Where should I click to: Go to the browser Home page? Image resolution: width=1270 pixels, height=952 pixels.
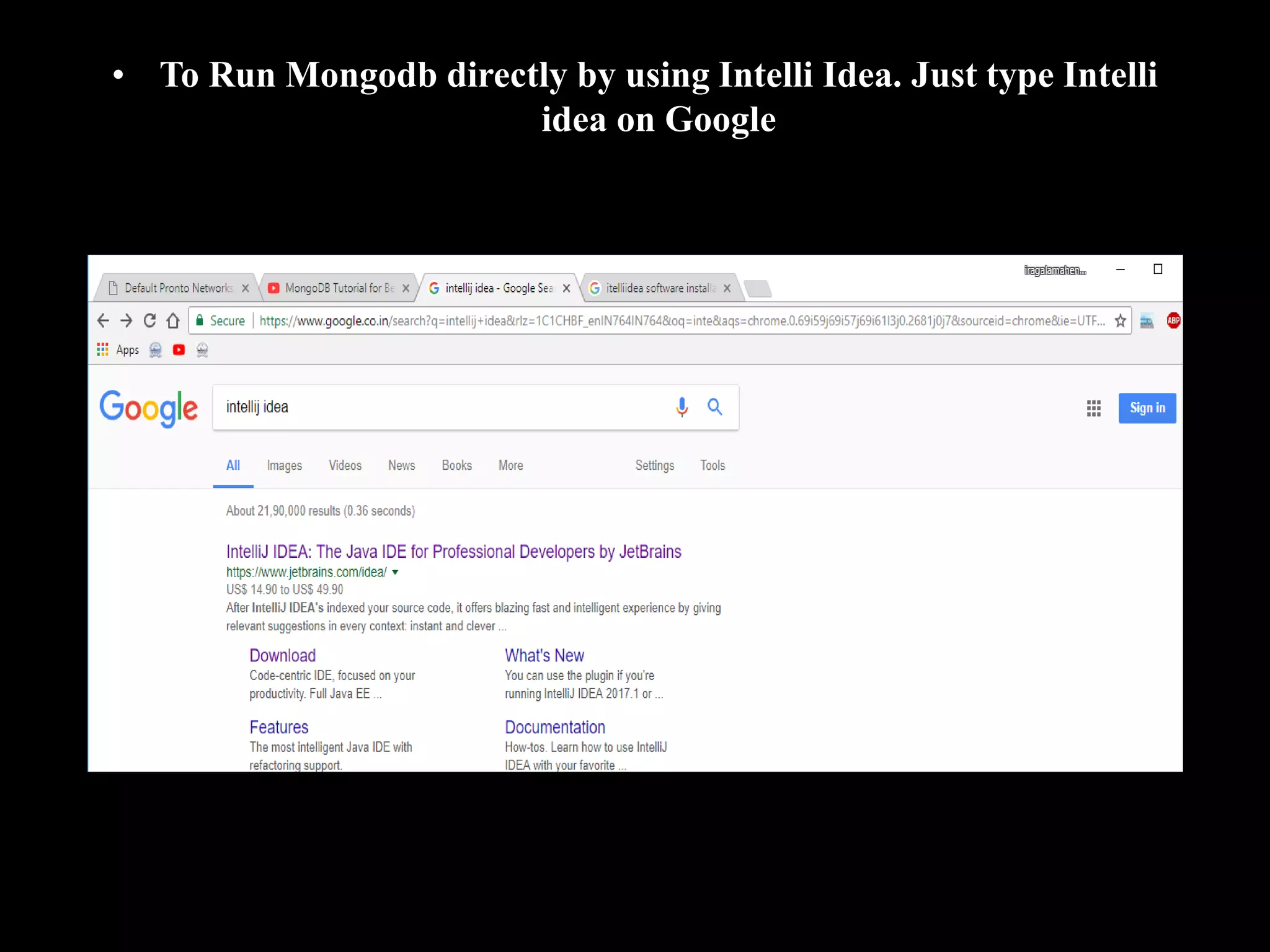173,320
